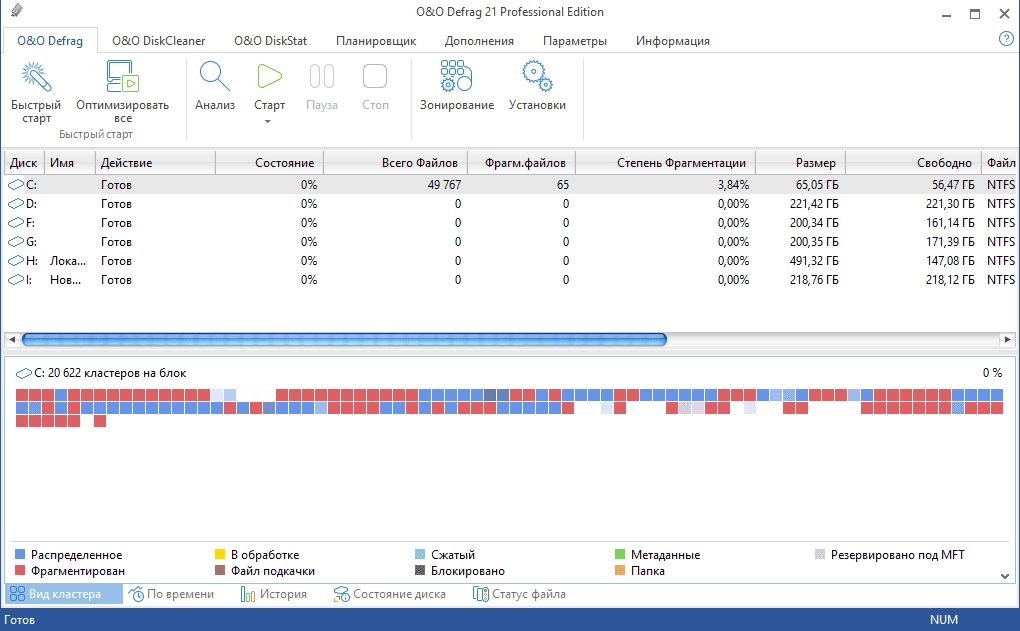Click disk icon beside cluster block label
Viewport: 1020px width, 631px height.
click(23, 373)
